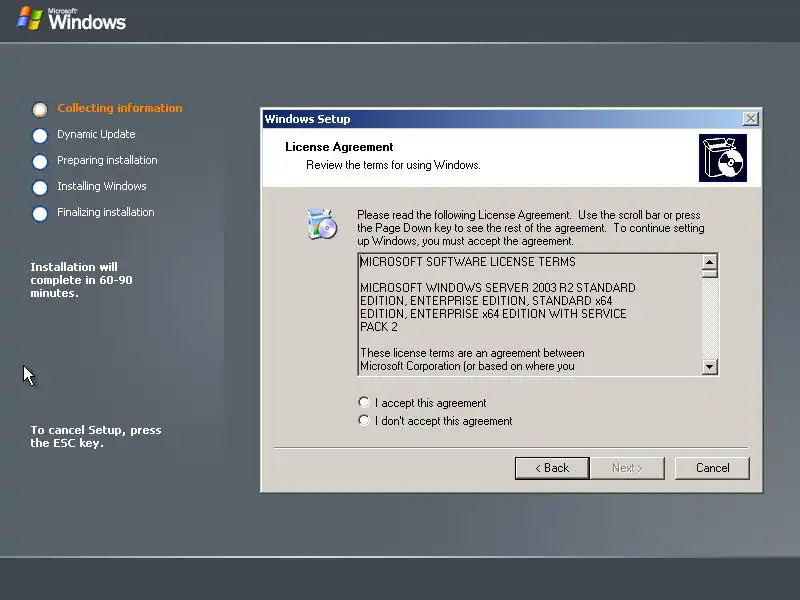Click 'Installation will complete in 60-90 minutes' text

pos(81,280)
